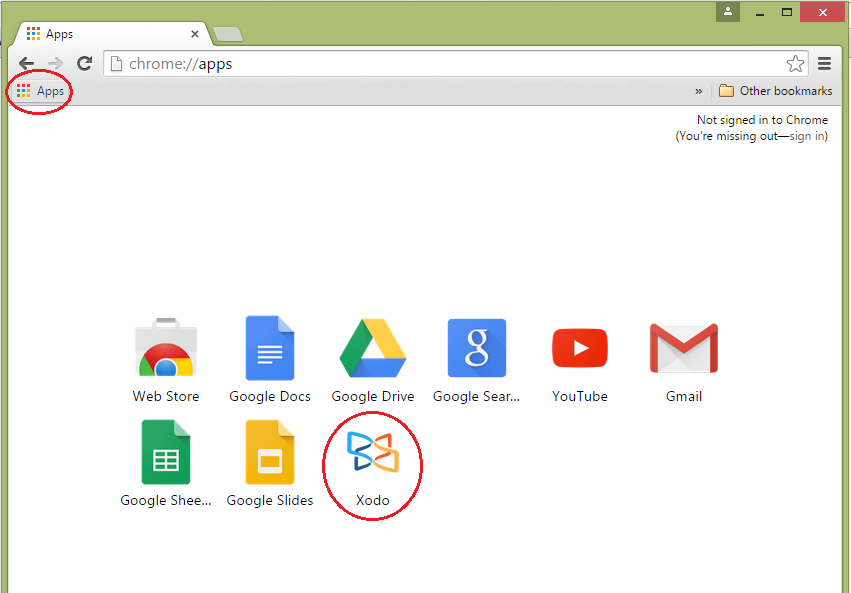Click the forward navigation arrow

(55, 64)
